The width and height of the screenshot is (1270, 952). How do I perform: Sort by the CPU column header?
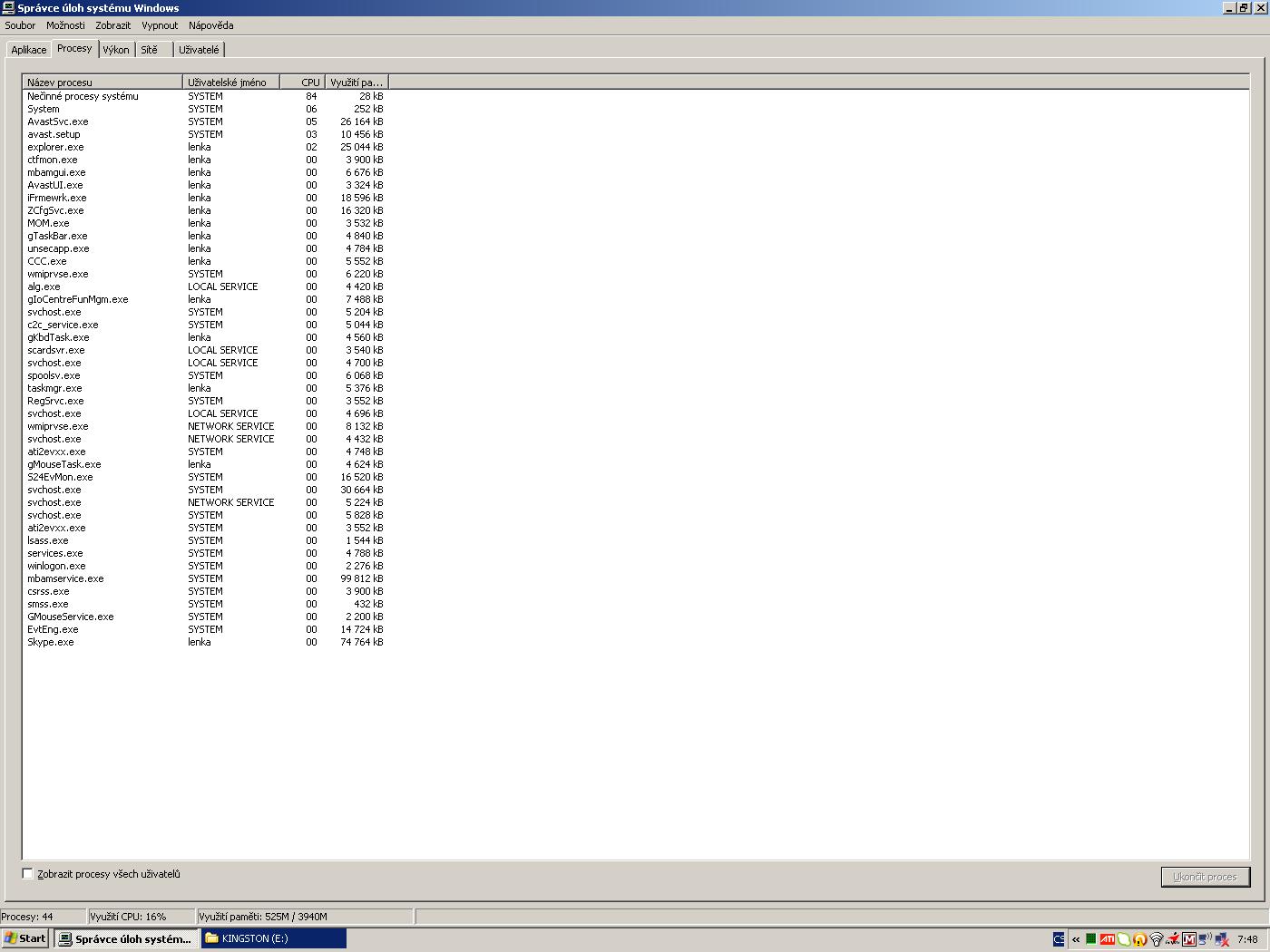tap(303, 83)
